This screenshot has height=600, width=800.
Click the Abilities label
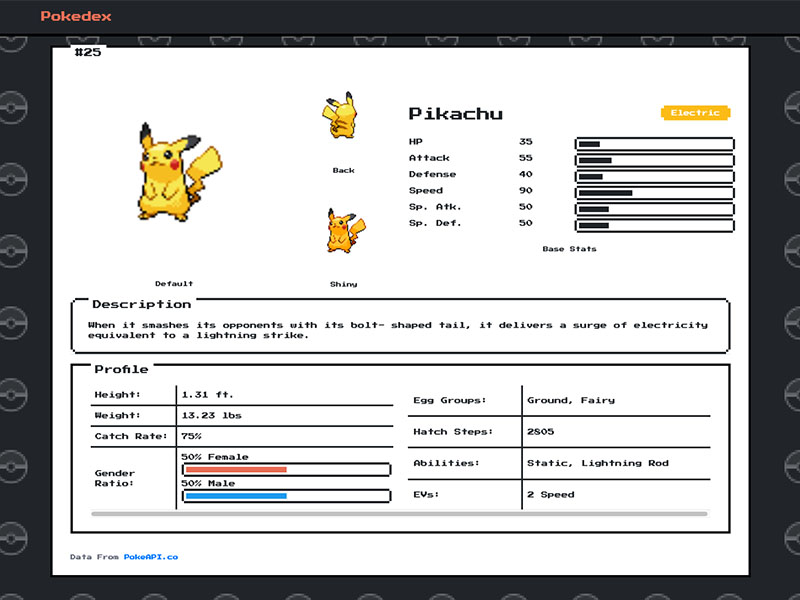tap(446, 463)
